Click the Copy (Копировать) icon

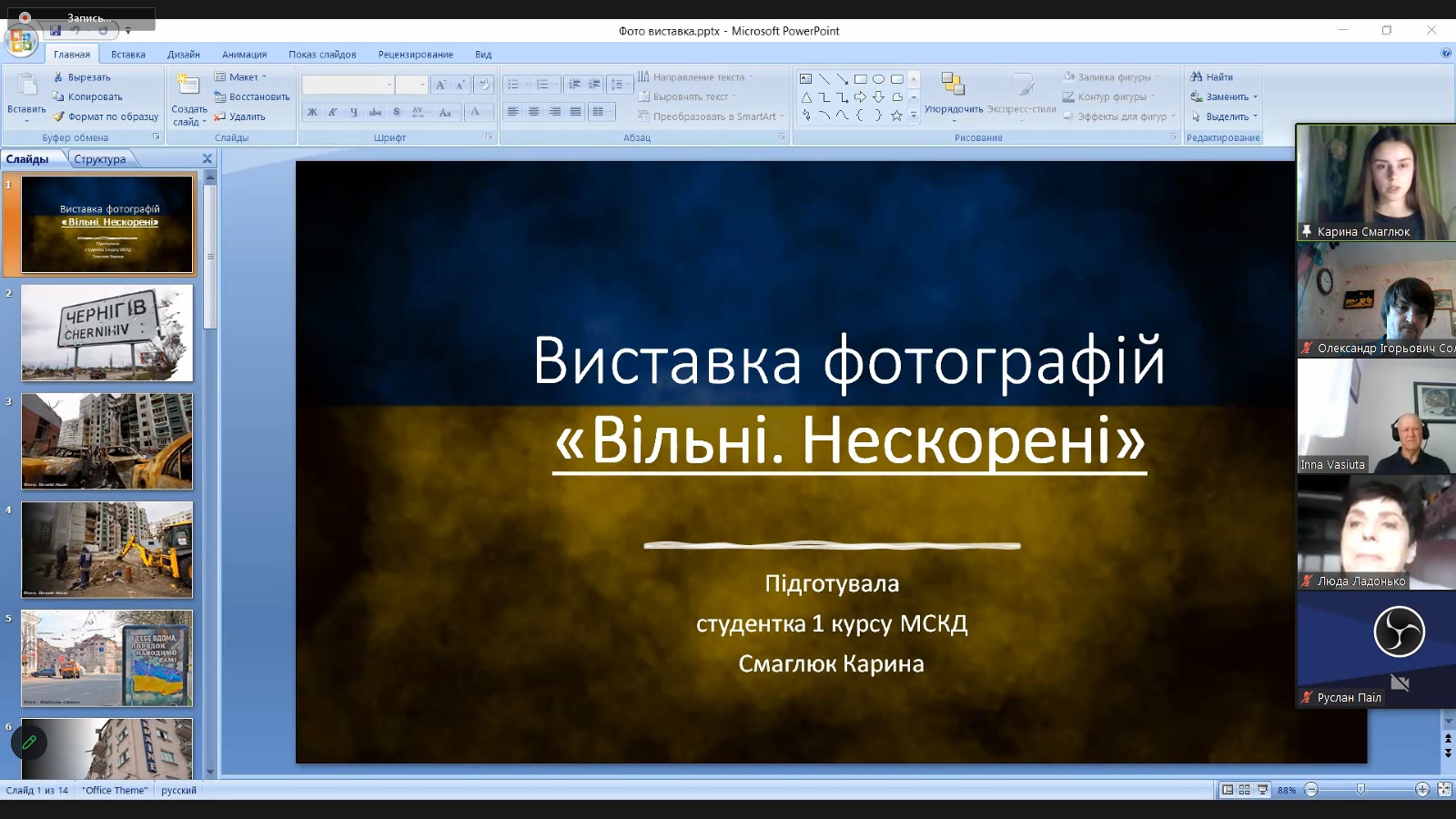point(58,96)
